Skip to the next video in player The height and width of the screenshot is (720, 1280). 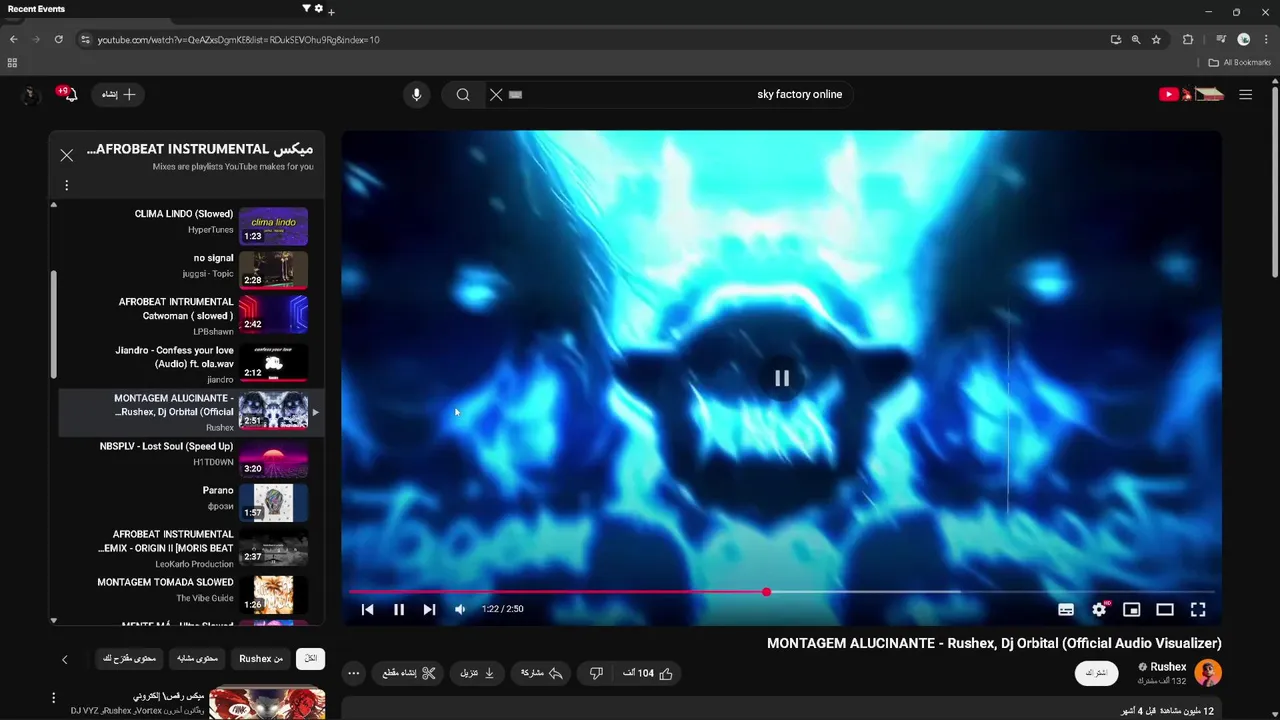[429, 609]
